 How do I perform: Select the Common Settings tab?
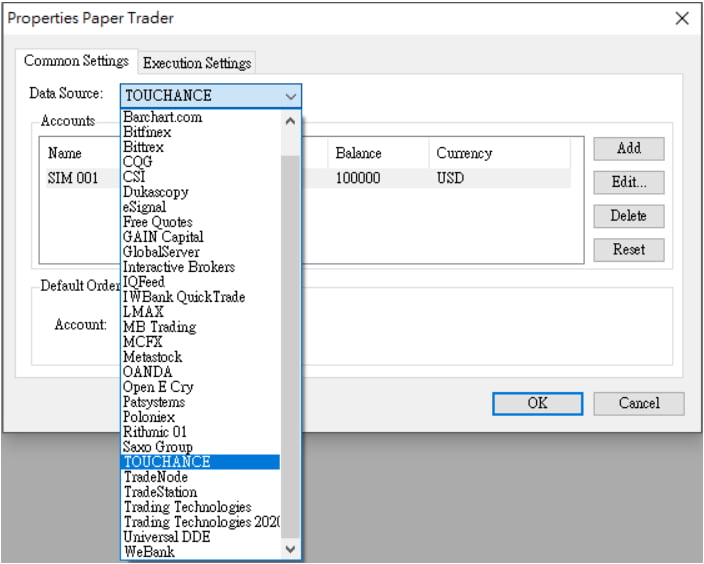click(76, 61)
